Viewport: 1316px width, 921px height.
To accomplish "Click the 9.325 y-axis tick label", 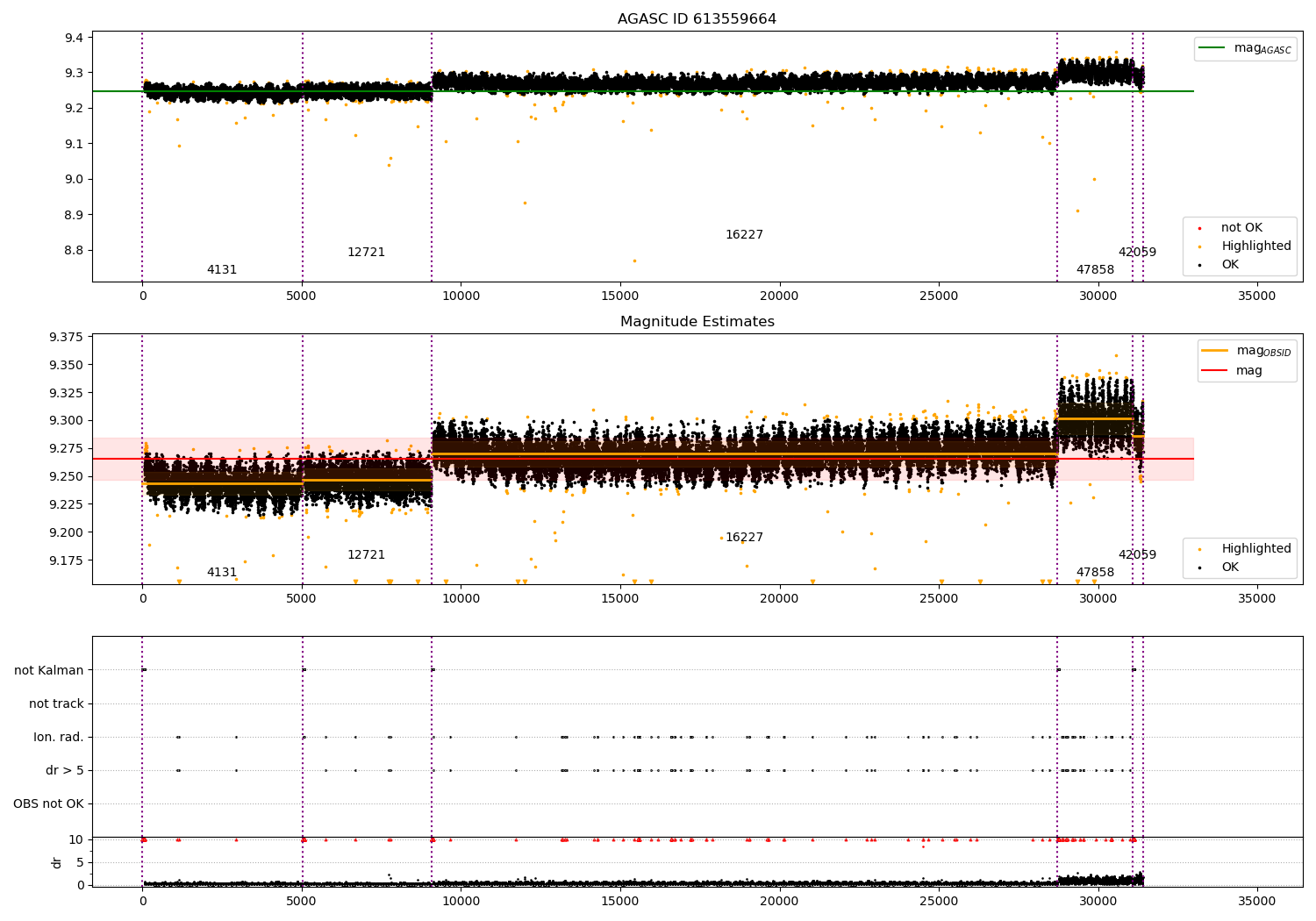I will tap(66, 393).
